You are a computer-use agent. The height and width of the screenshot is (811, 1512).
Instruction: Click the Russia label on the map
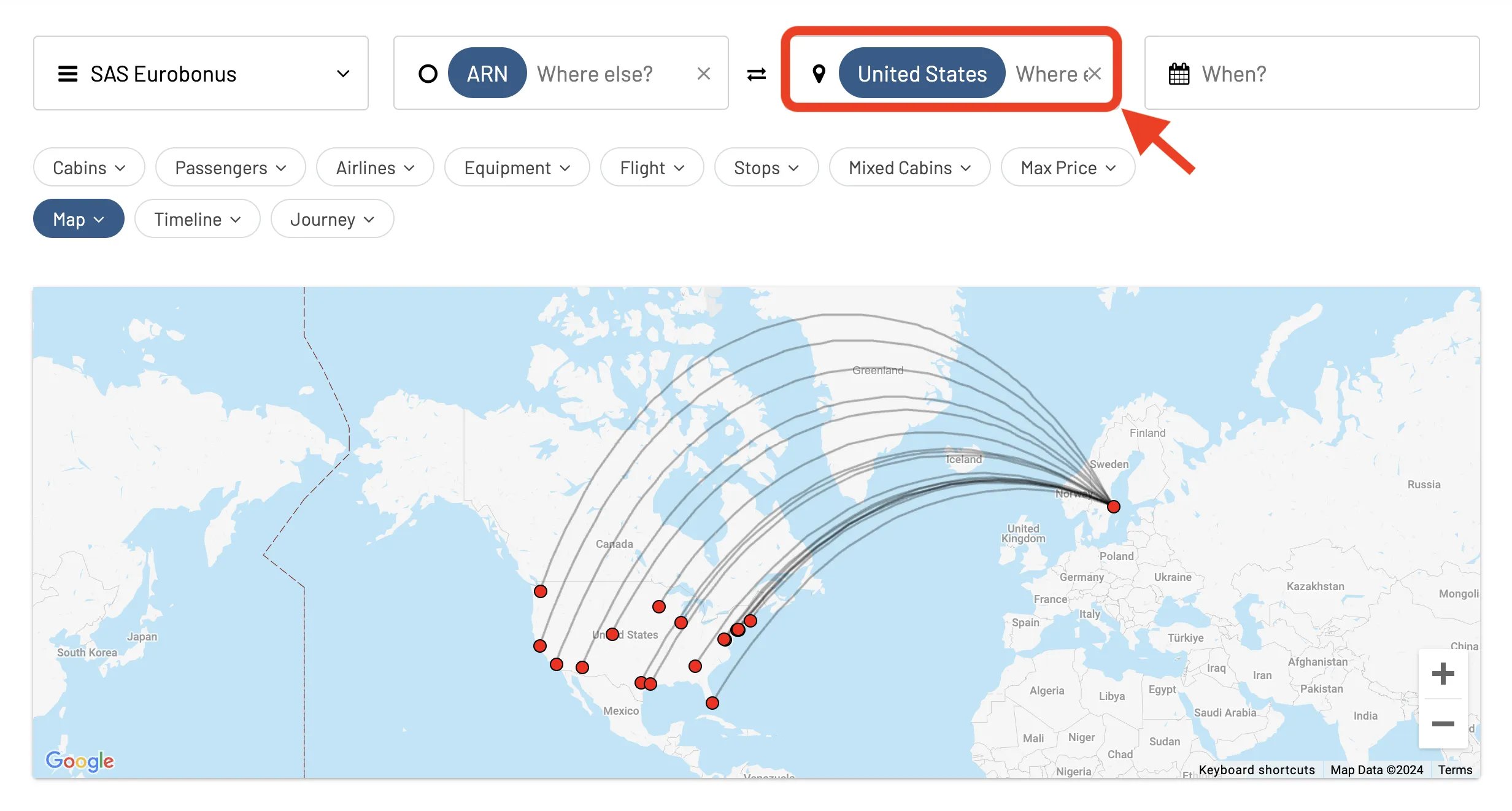1424,485
